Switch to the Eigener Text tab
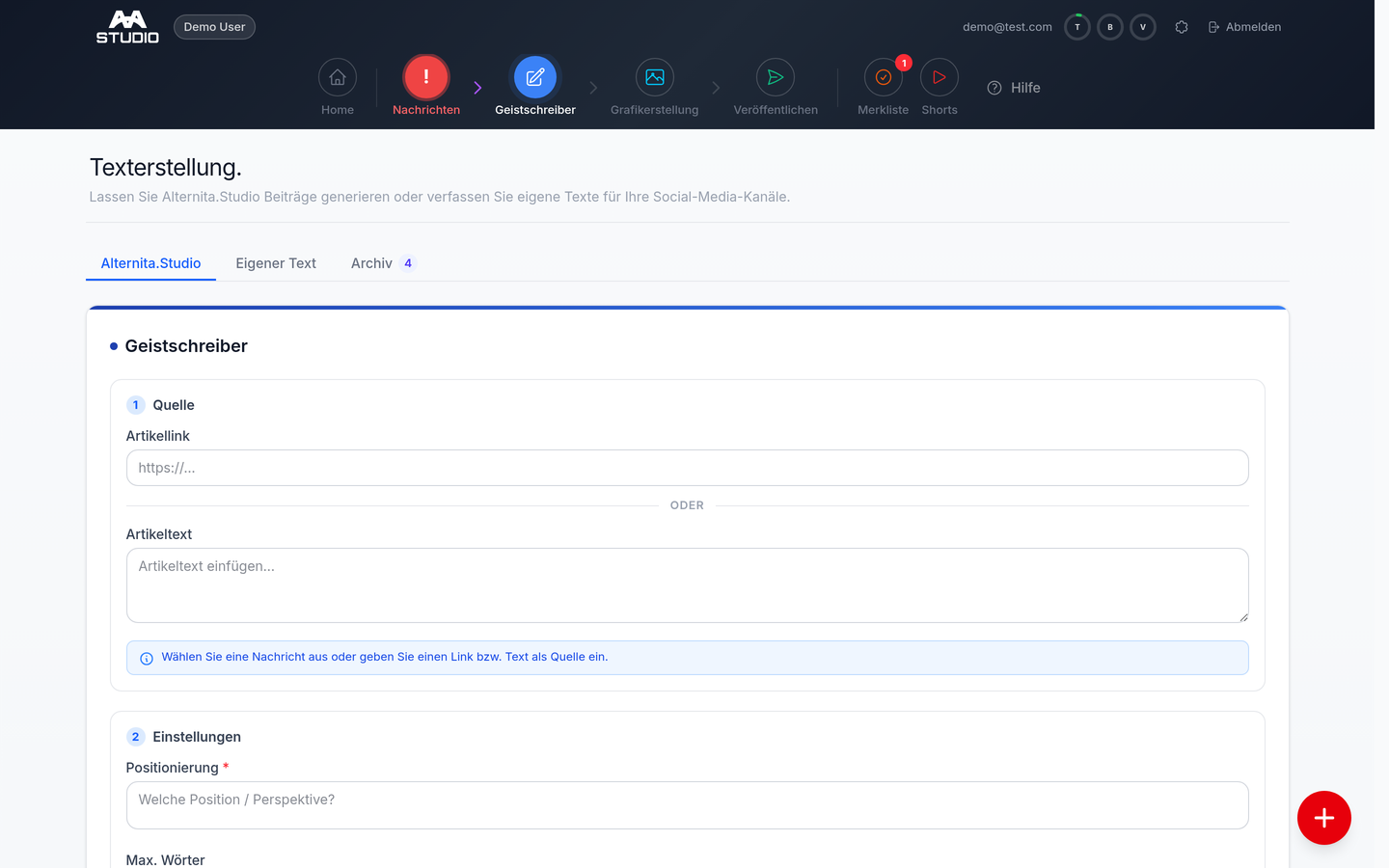The image size is (1389, 868). 276,263
